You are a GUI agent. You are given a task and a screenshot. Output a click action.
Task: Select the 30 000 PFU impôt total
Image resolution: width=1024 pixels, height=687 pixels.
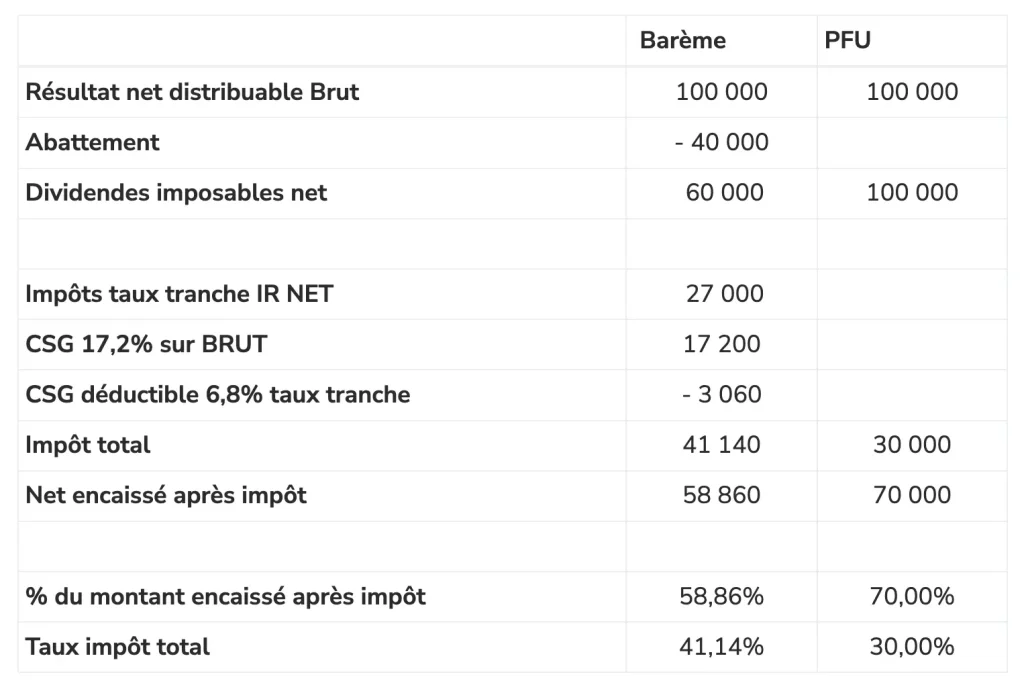(x=912, y=445)
